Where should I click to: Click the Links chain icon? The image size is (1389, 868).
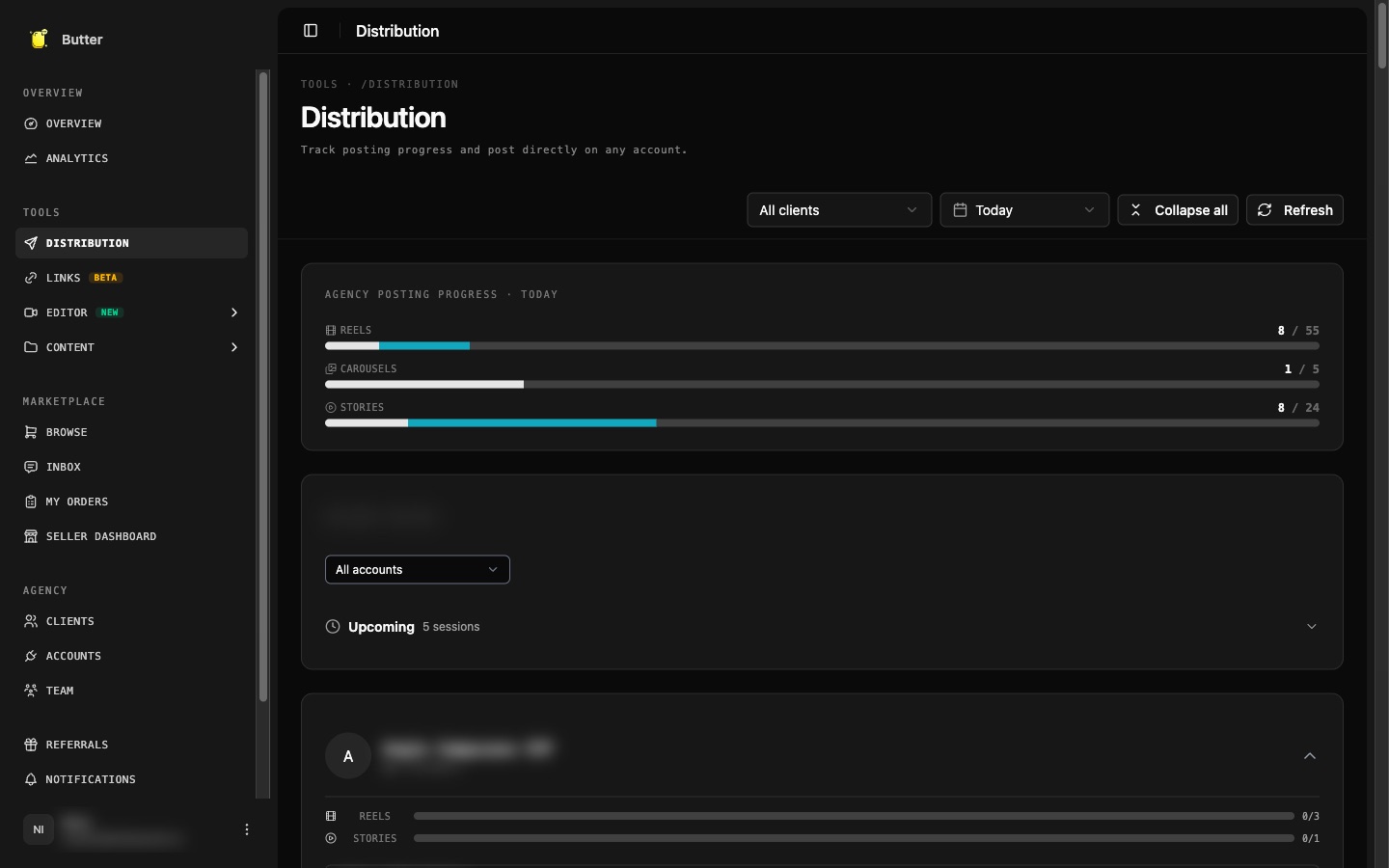[x=31, y=278]
